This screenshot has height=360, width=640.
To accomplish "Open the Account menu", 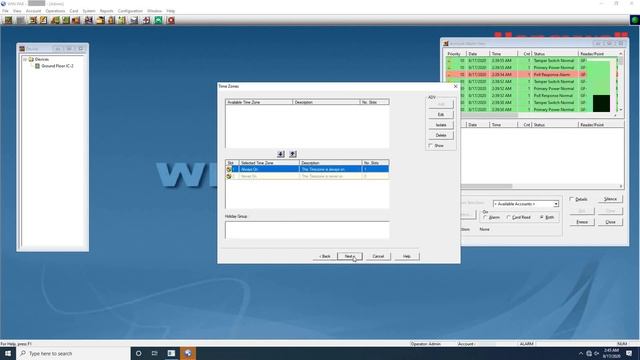I will (33, 11).
